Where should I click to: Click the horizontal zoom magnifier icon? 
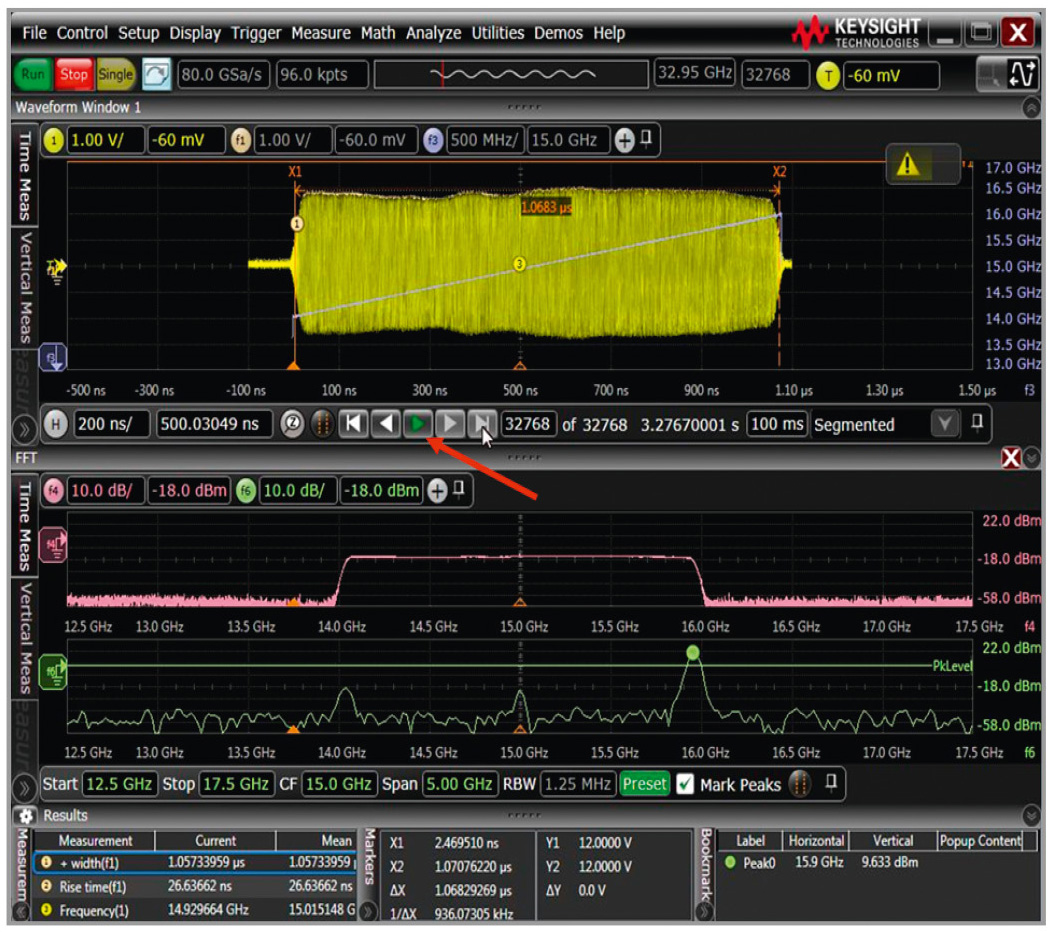[291, 424]
